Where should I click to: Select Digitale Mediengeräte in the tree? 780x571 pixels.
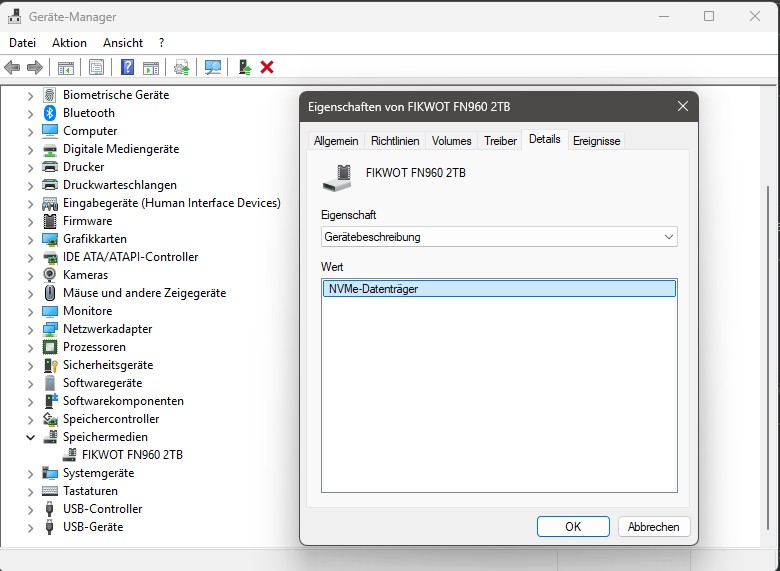coord(121,149)
